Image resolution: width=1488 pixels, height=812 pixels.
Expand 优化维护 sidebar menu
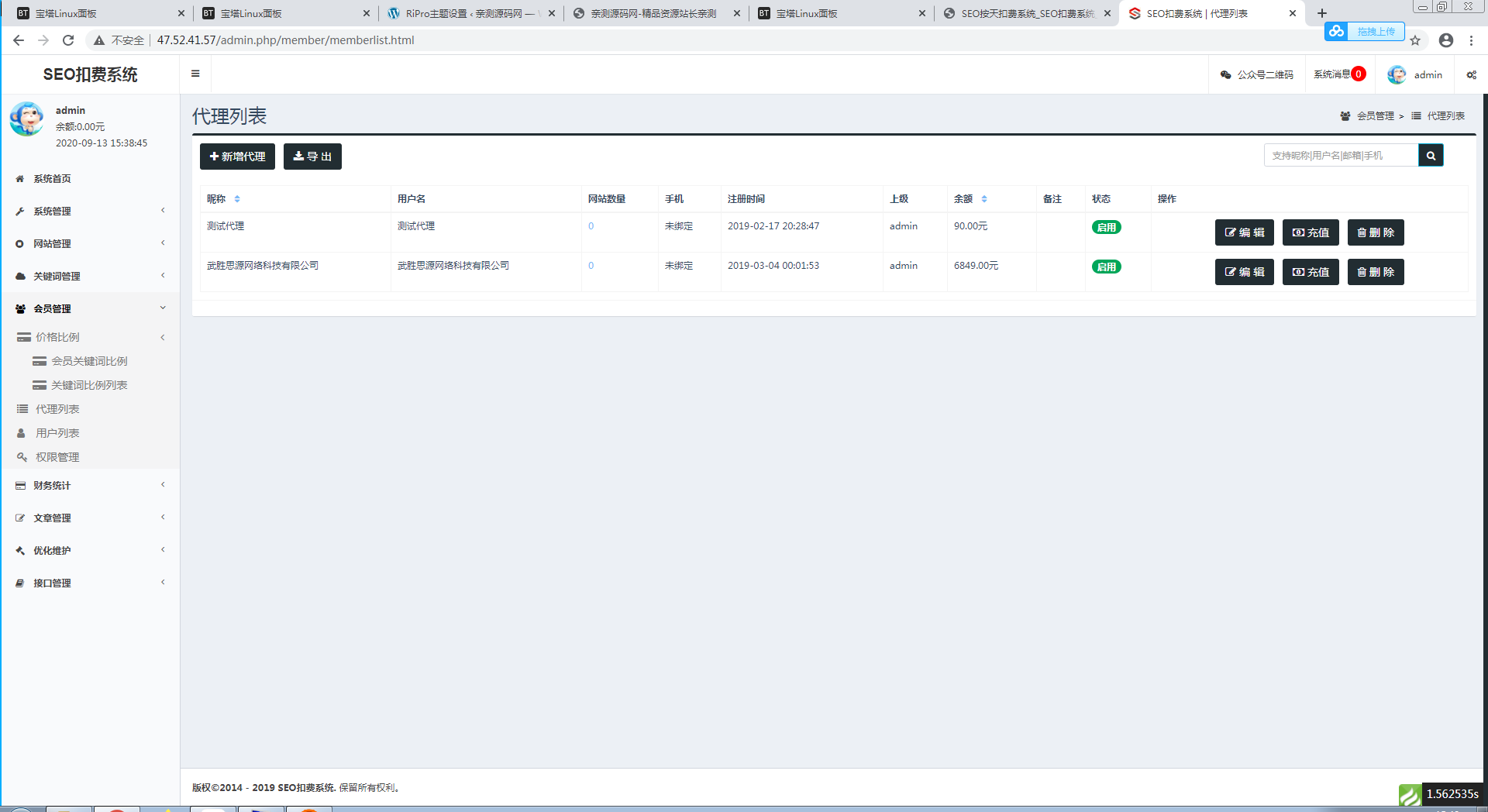pyautogui.click(x=90, y=550)
